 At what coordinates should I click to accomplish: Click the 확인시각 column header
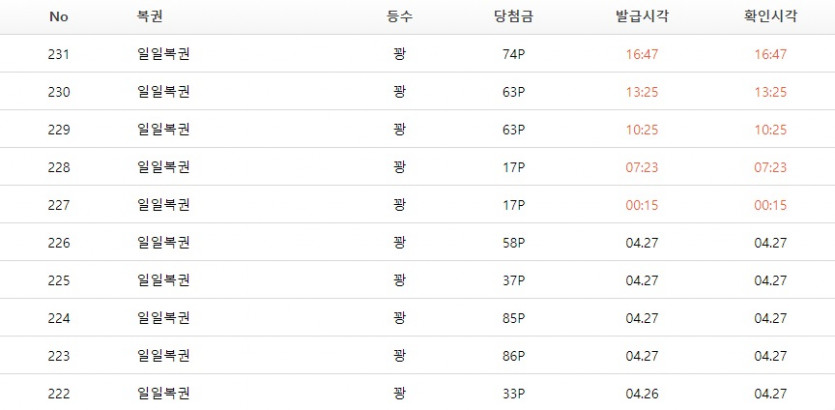tap(770, 17)
